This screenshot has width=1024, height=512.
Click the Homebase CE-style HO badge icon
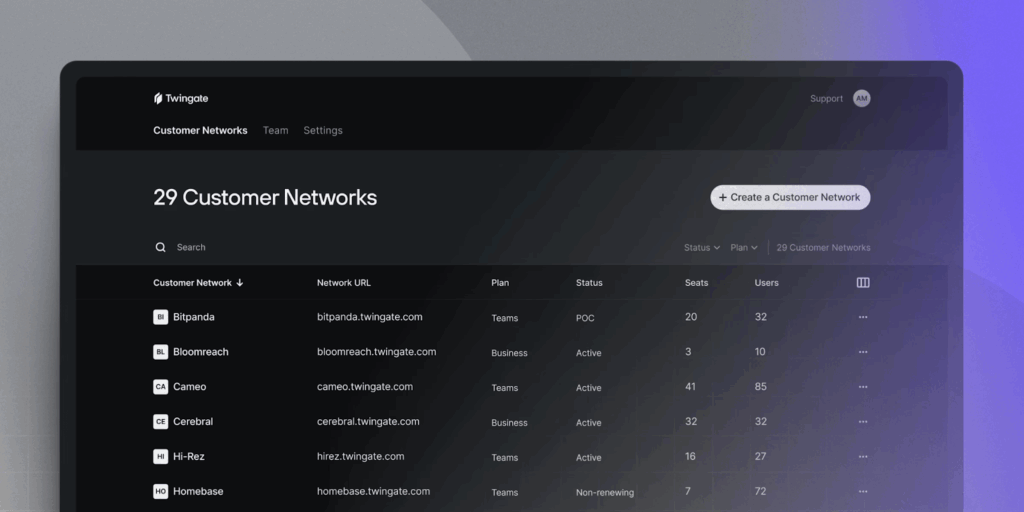tap(160, 492)
